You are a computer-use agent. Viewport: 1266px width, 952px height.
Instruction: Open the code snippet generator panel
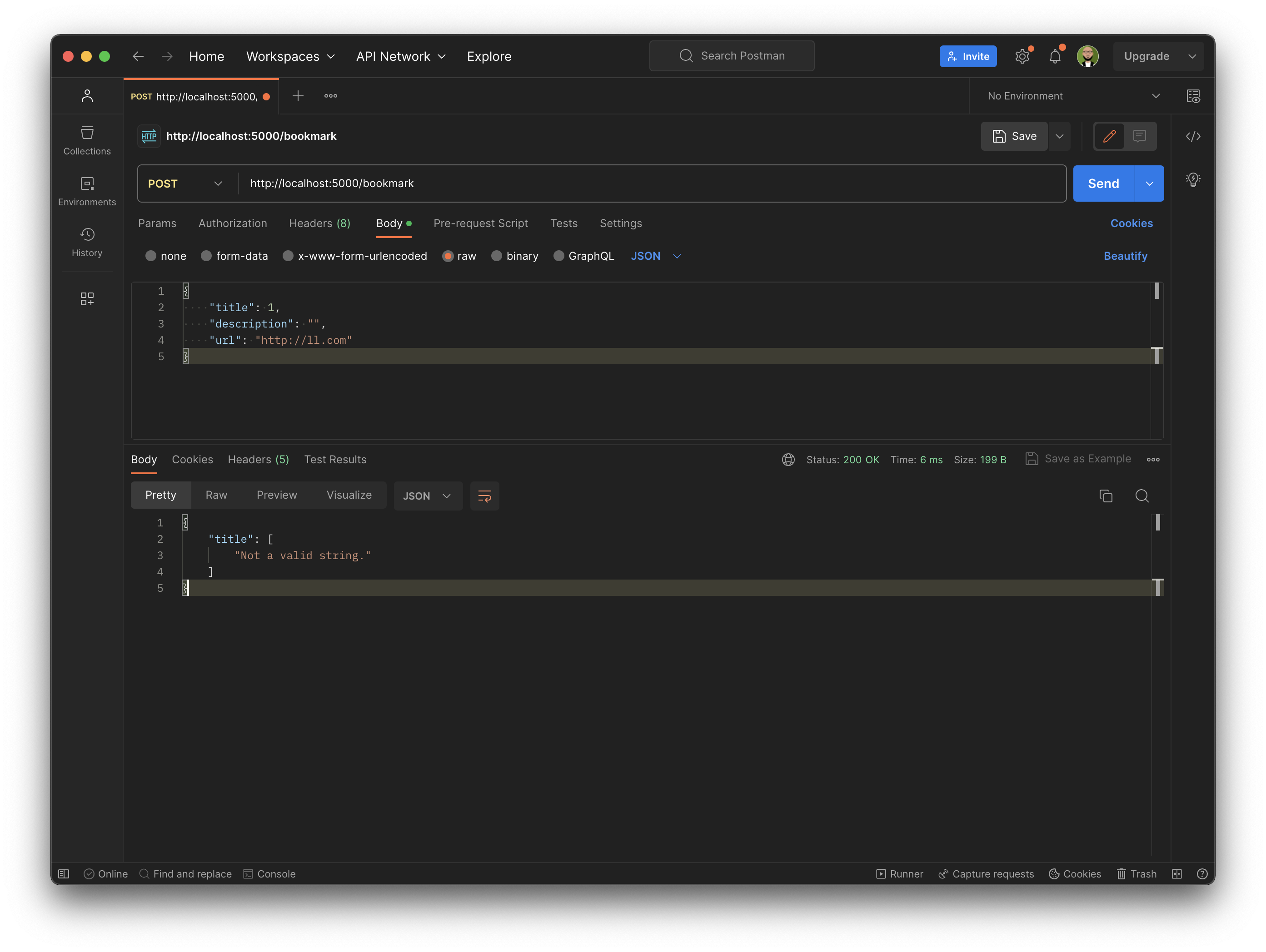1194,136
